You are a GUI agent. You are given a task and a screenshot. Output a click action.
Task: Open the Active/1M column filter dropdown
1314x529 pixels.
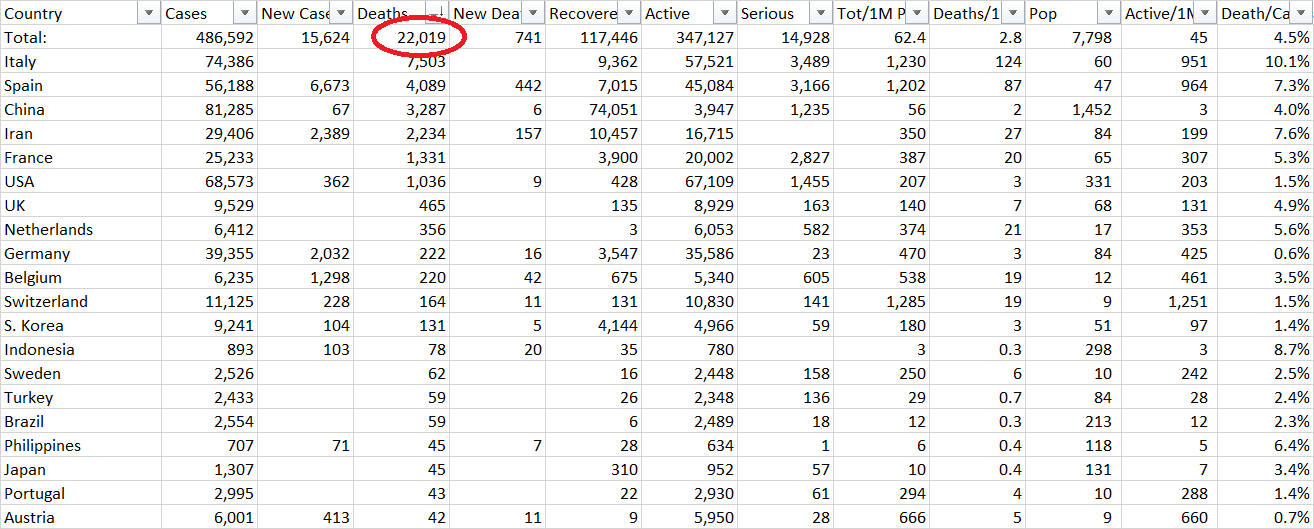pos(1205,13)
